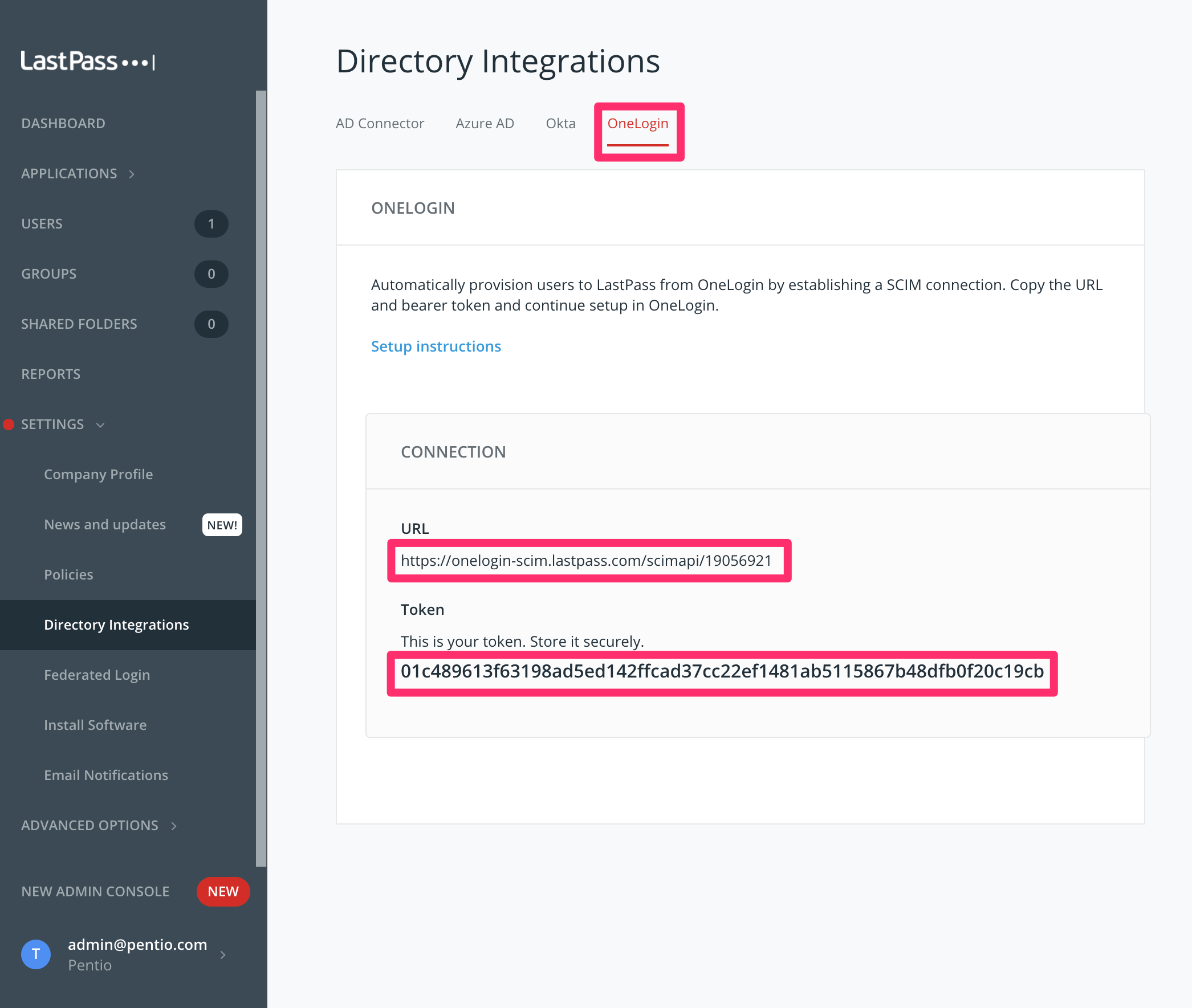
Task: Open Policies settings
Action: (68, 575)
